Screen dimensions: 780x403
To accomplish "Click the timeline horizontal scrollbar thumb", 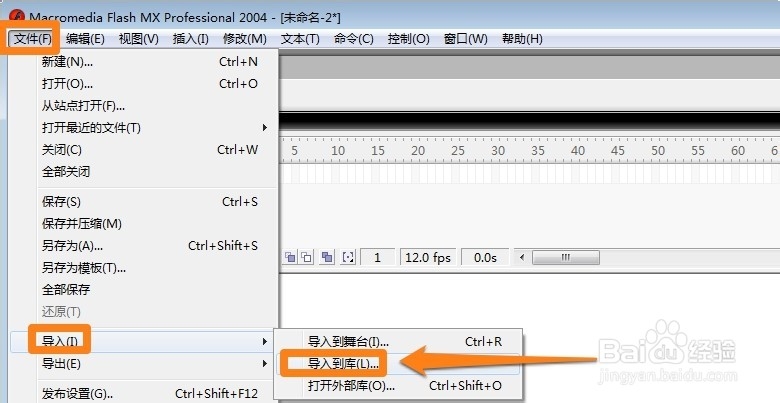I will pos(566,257).
